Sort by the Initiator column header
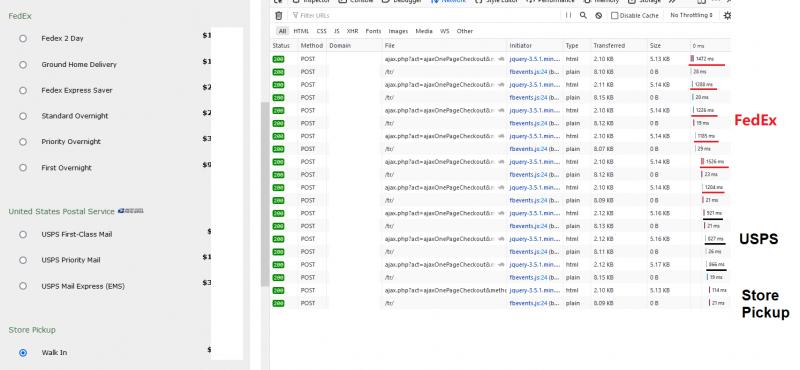Screen dimensions: 800x370 point(535,46)
